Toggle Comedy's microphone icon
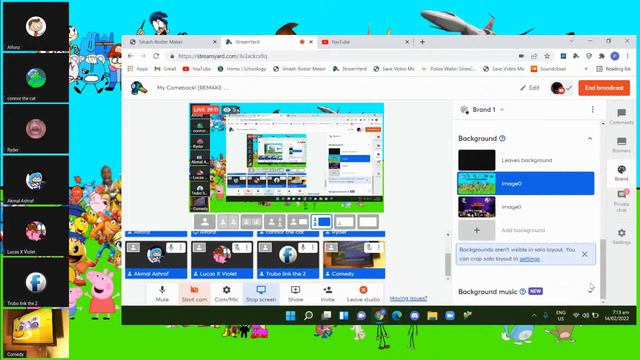Viewport: 640px width, 360px height. pyautogui.click(x=369, y=247)
